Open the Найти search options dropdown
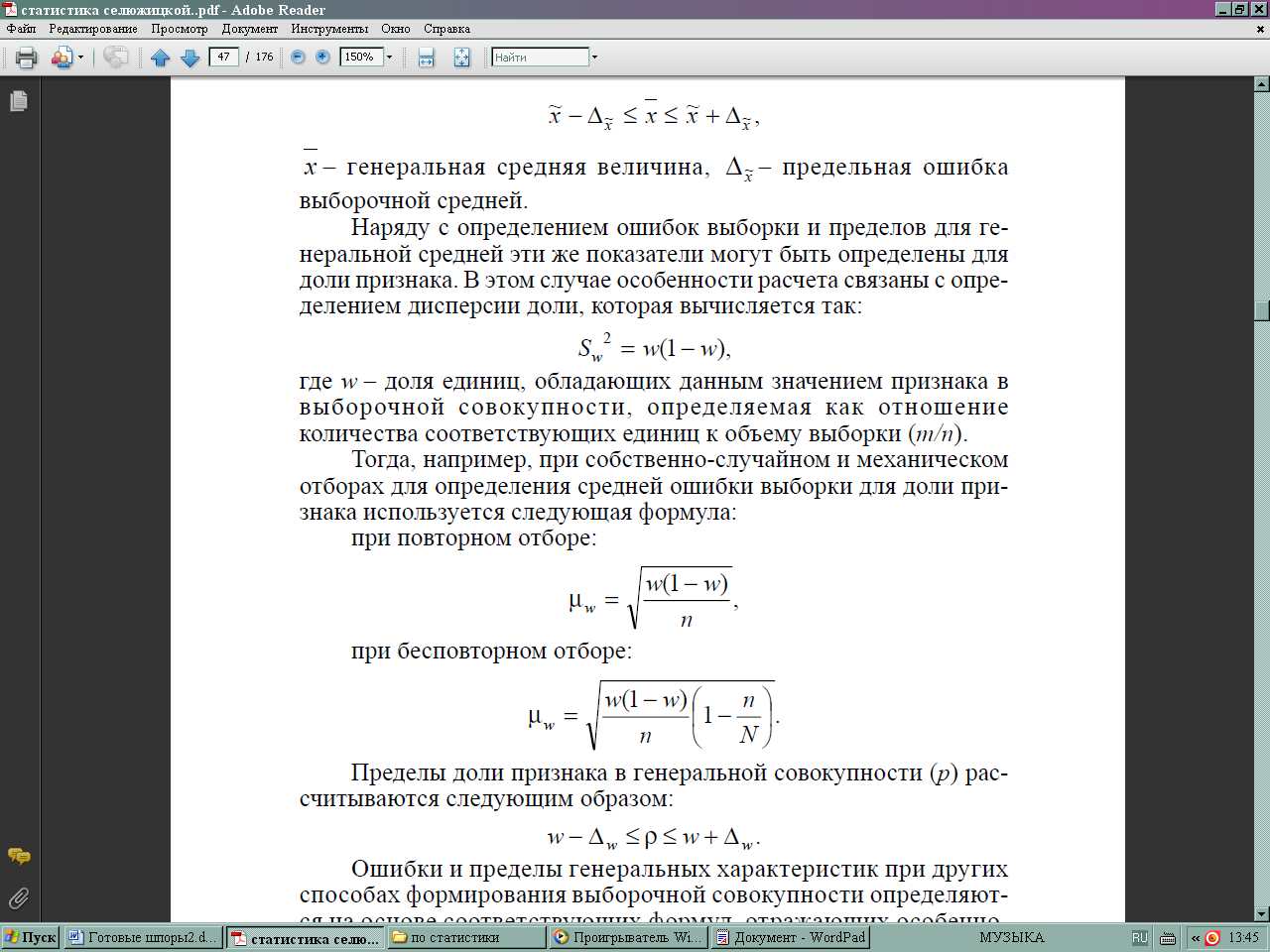 coord(594,58)
